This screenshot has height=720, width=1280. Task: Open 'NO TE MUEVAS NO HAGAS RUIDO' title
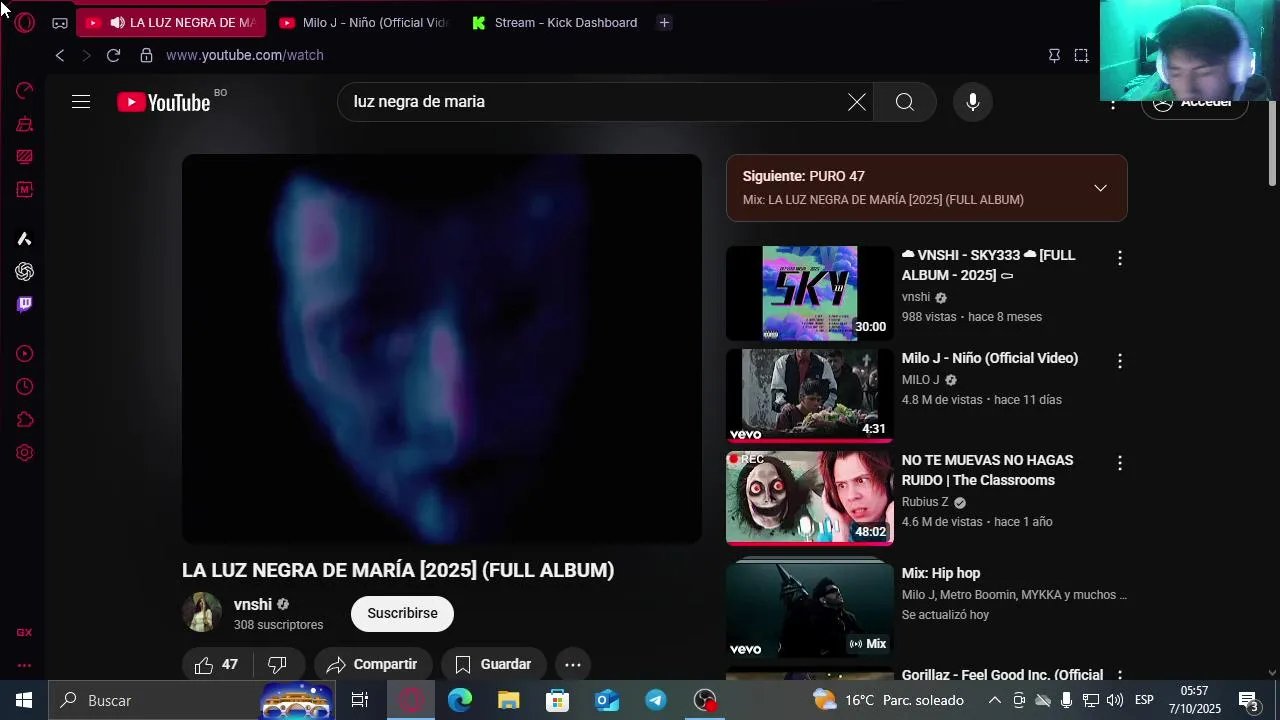point(987,470)
